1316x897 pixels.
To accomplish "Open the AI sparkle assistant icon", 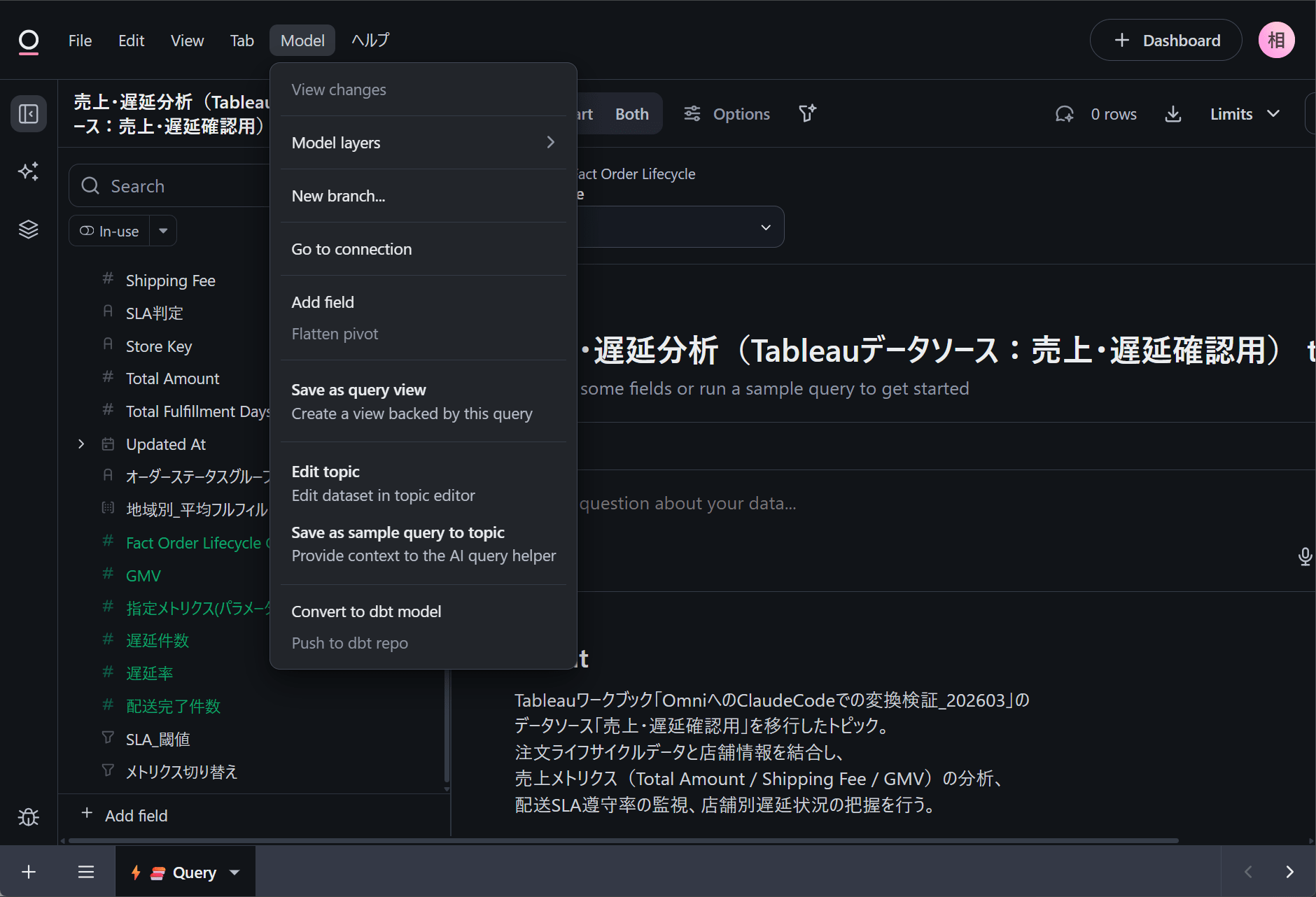I will (x=29, y=171).
